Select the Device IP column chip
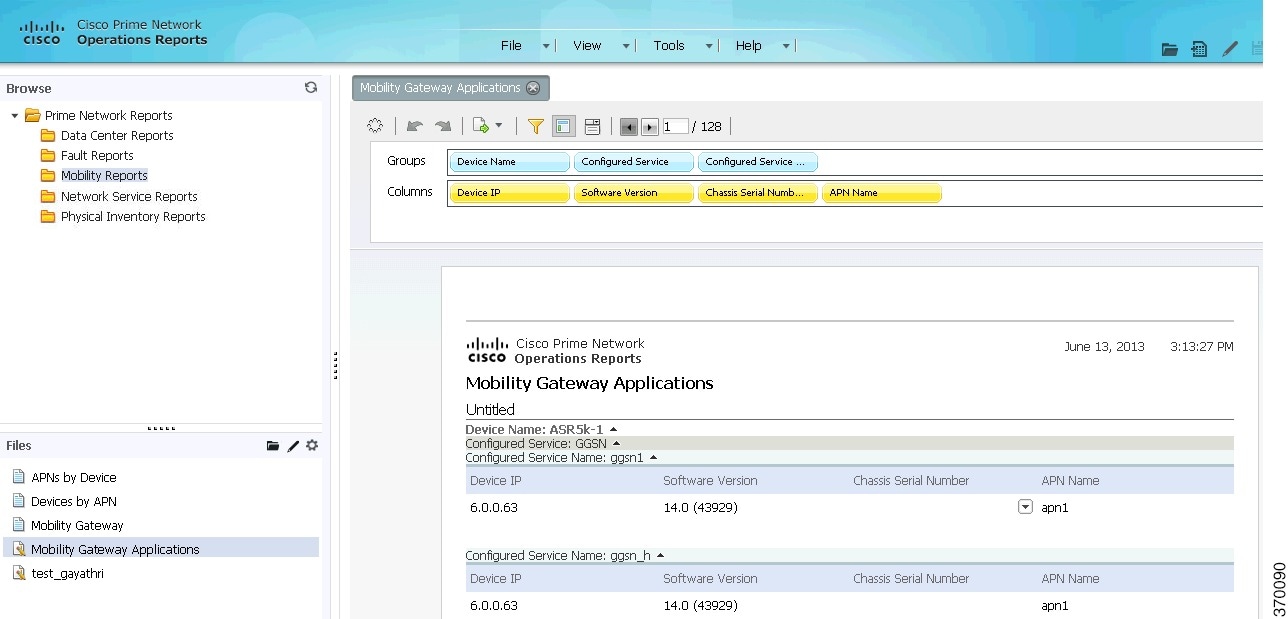 510,193
